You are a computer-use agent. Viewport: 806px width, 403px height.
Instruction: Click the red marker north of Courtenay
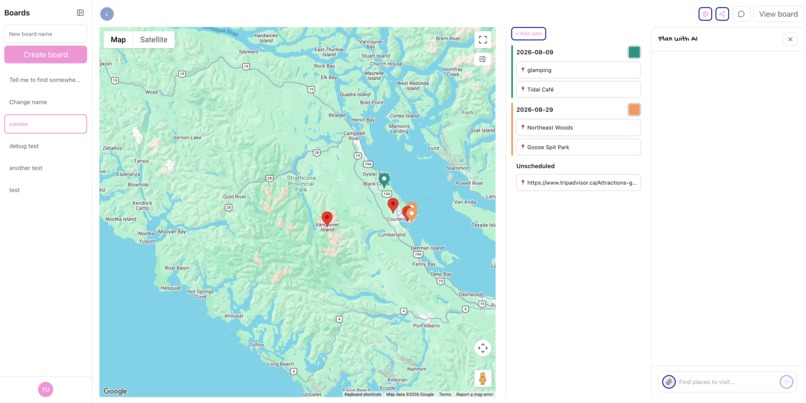pos(393,205)
